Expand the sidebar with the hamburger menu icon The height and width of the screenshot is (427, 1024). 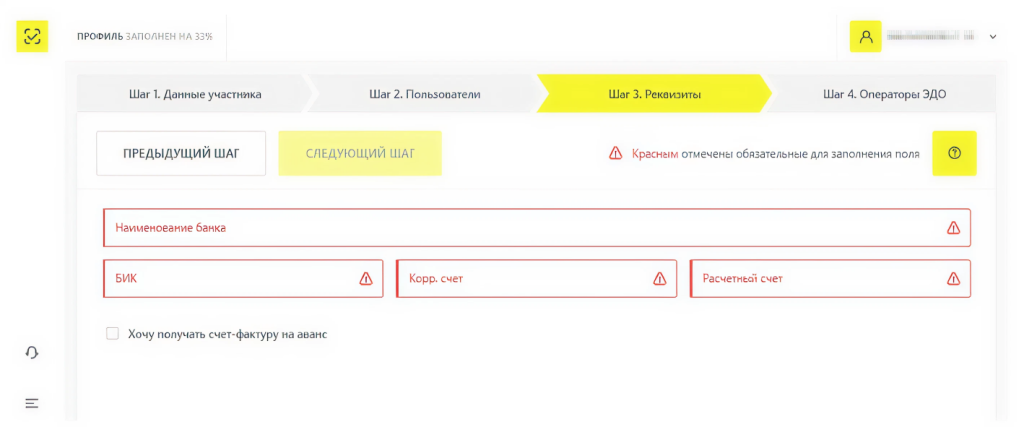point(32,403)
